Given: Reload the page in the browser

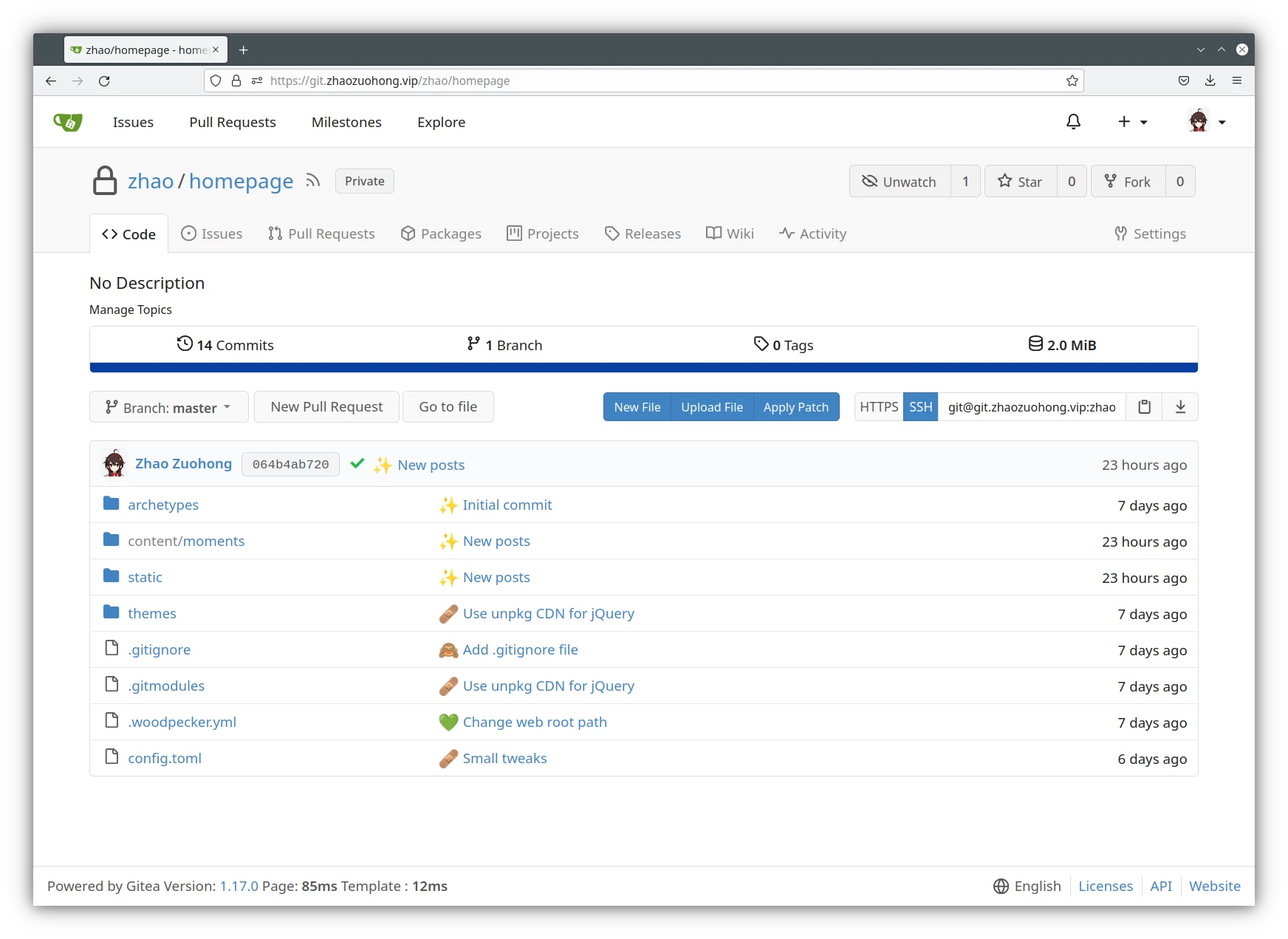Looking at the screenshot, I should click(x=104, y=81).
